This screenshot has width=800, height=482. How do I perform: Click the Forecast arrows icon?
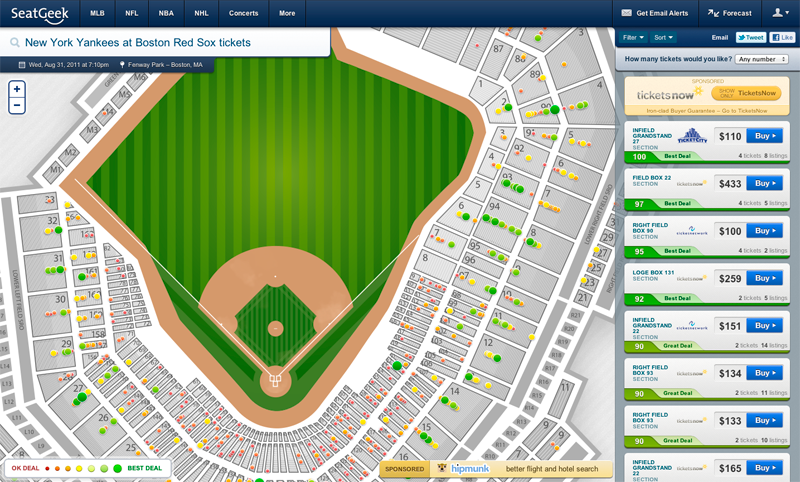point(713,13)
